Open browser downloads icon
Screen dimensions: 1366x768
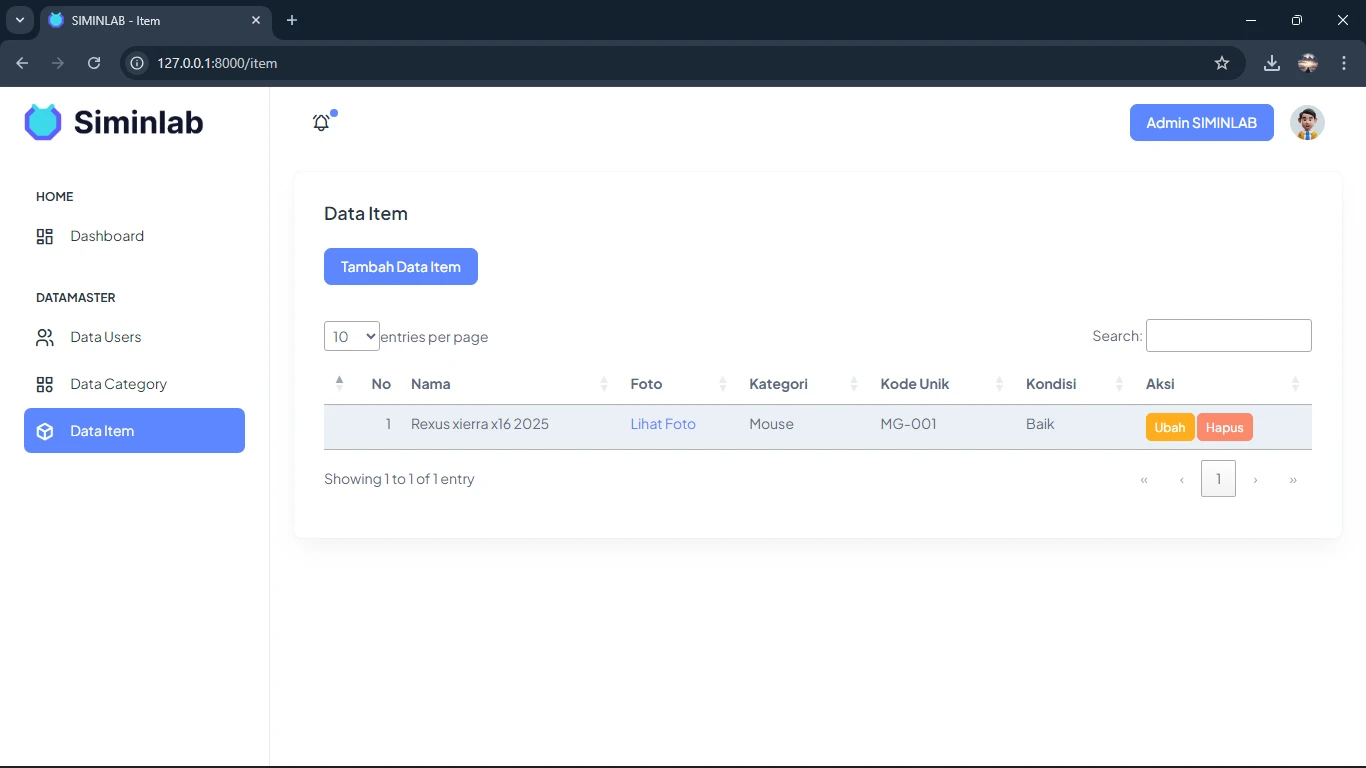[x=1271, y=63]
